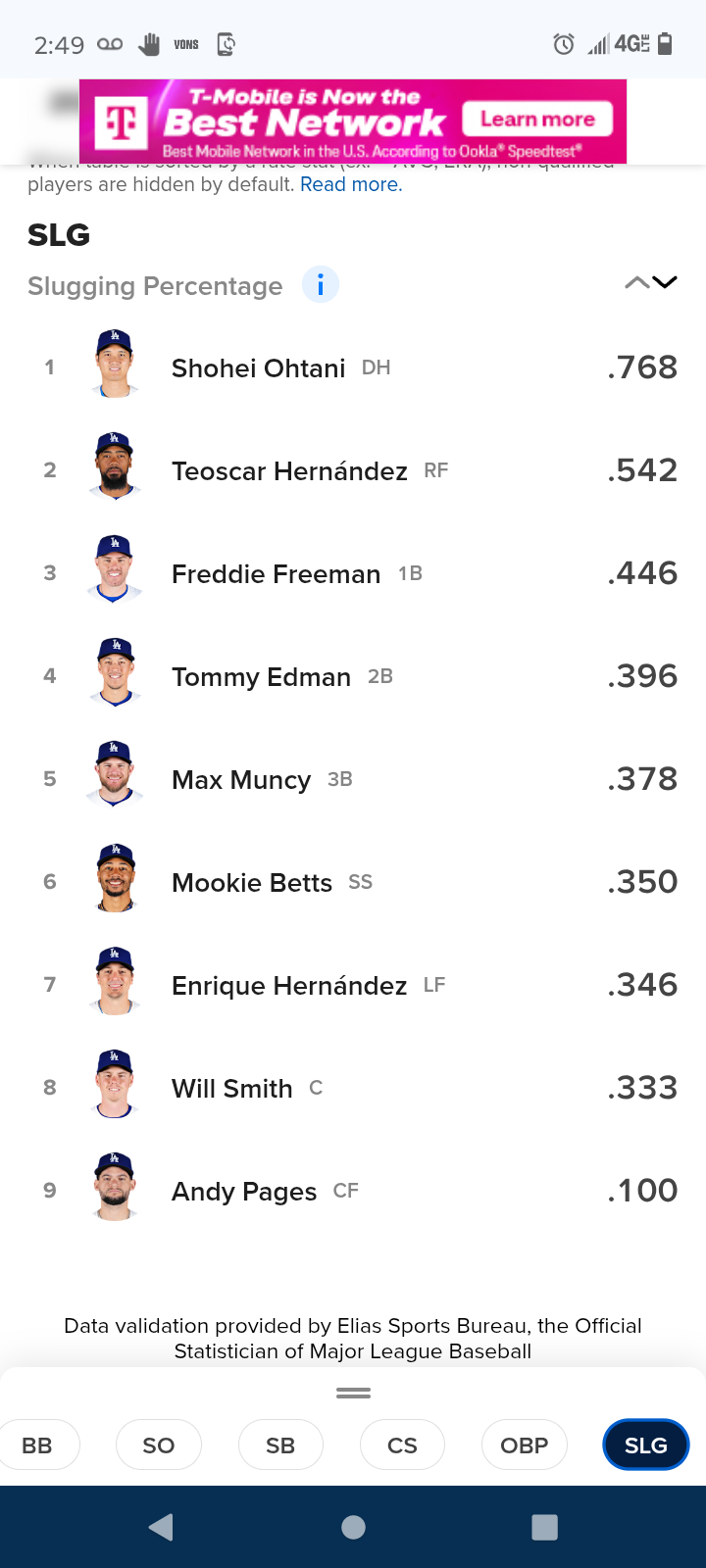
Task: Tap Learn more on T-Mobile ad
Action: click(x=537, y=120)
